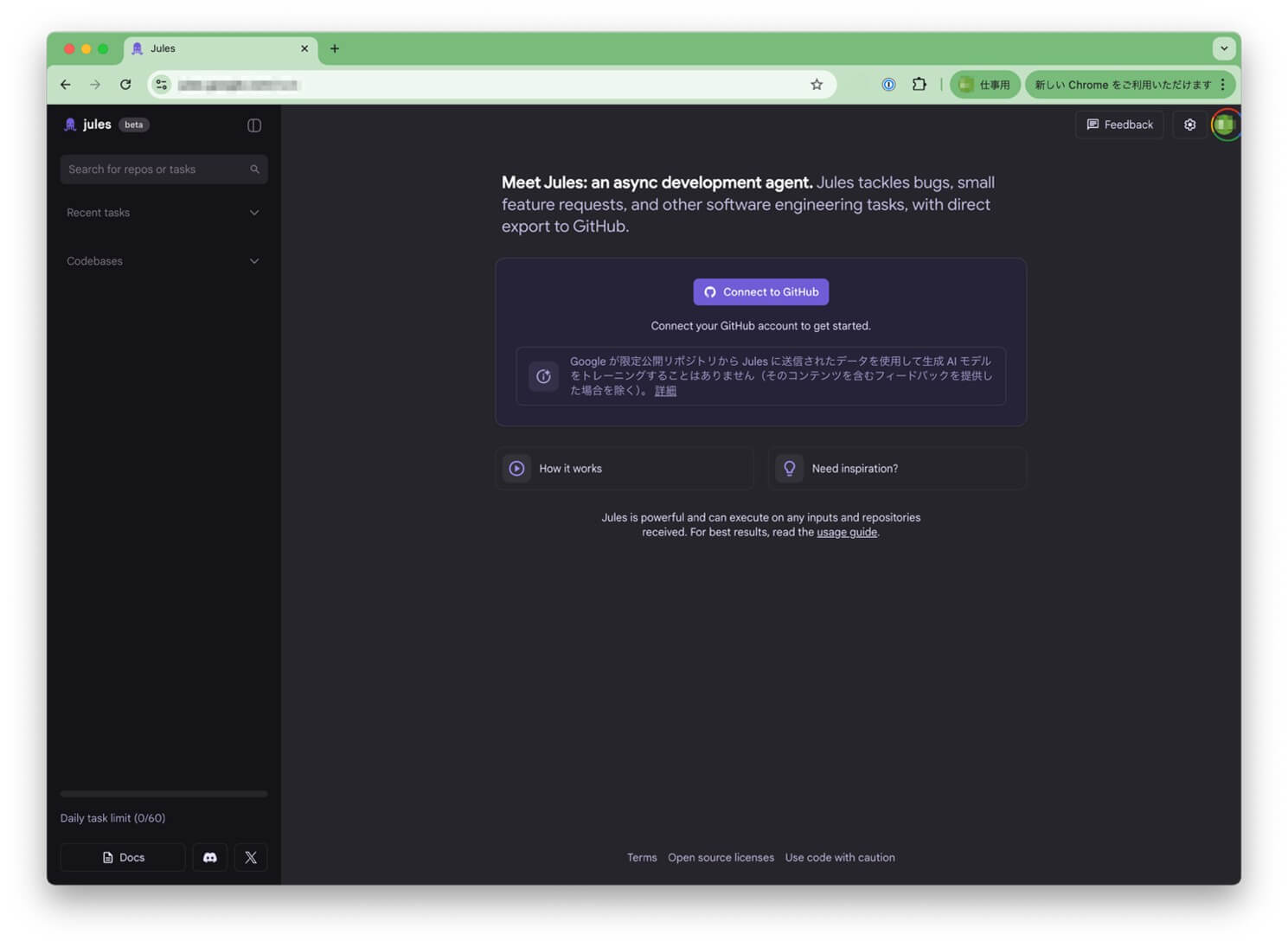
Task: Open the Need inspiration? card
Action: click(x=897, y=468)
